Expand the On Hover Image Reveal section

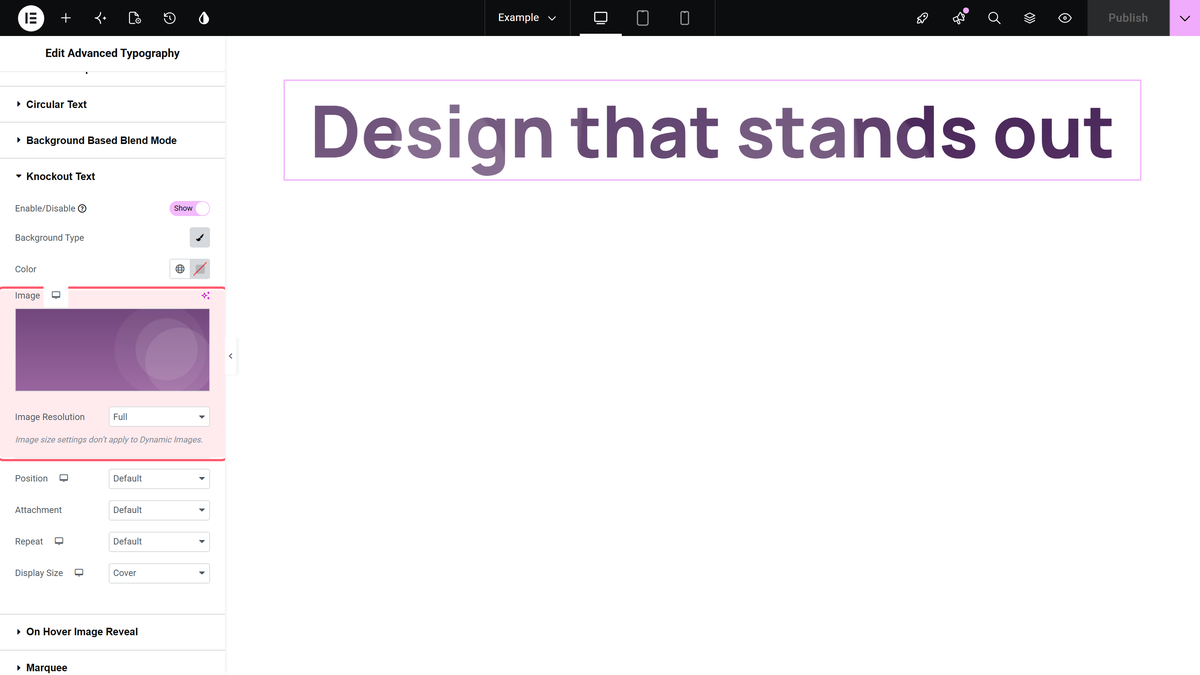[x=113, y=632]
